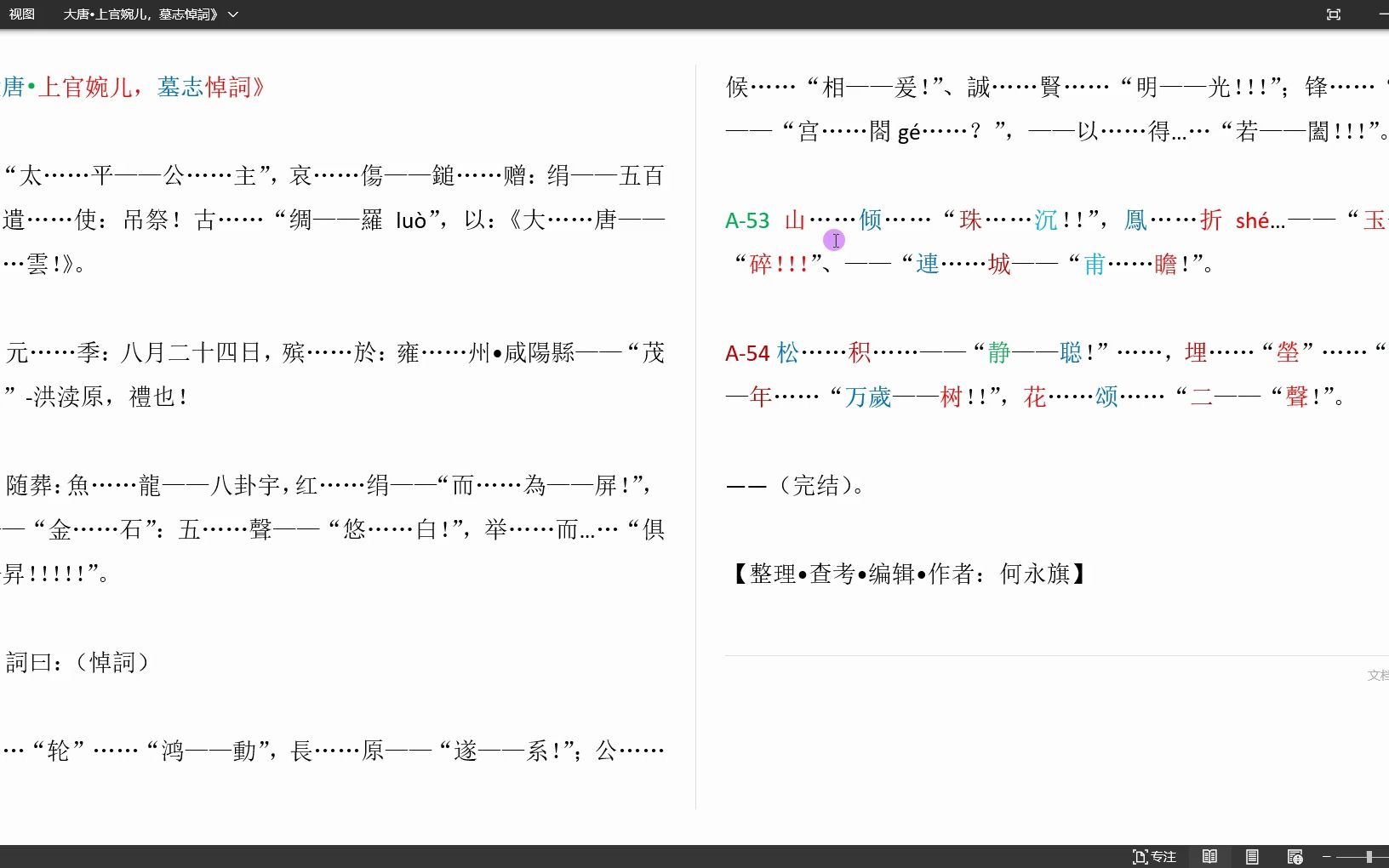Click the text 金……石

95,530
